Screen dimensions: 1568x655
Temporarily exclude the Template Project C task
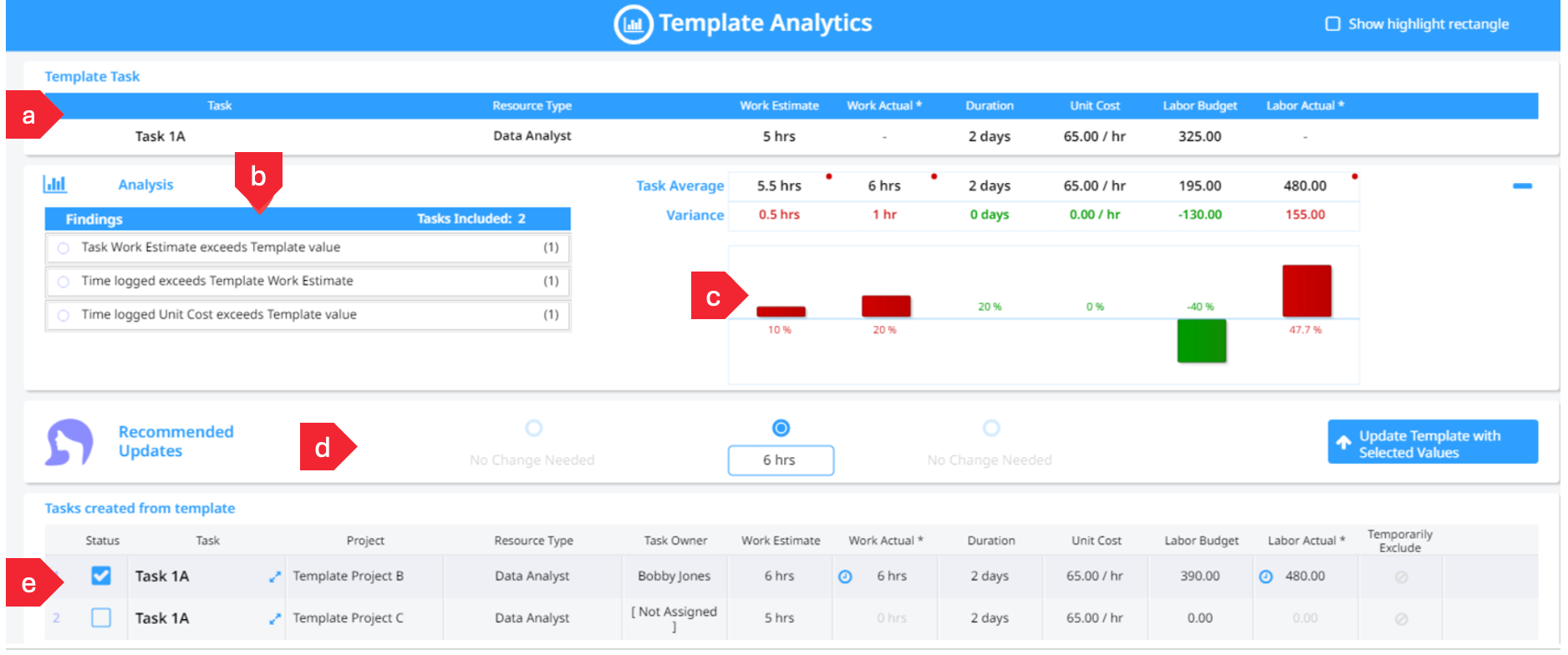1402,619
